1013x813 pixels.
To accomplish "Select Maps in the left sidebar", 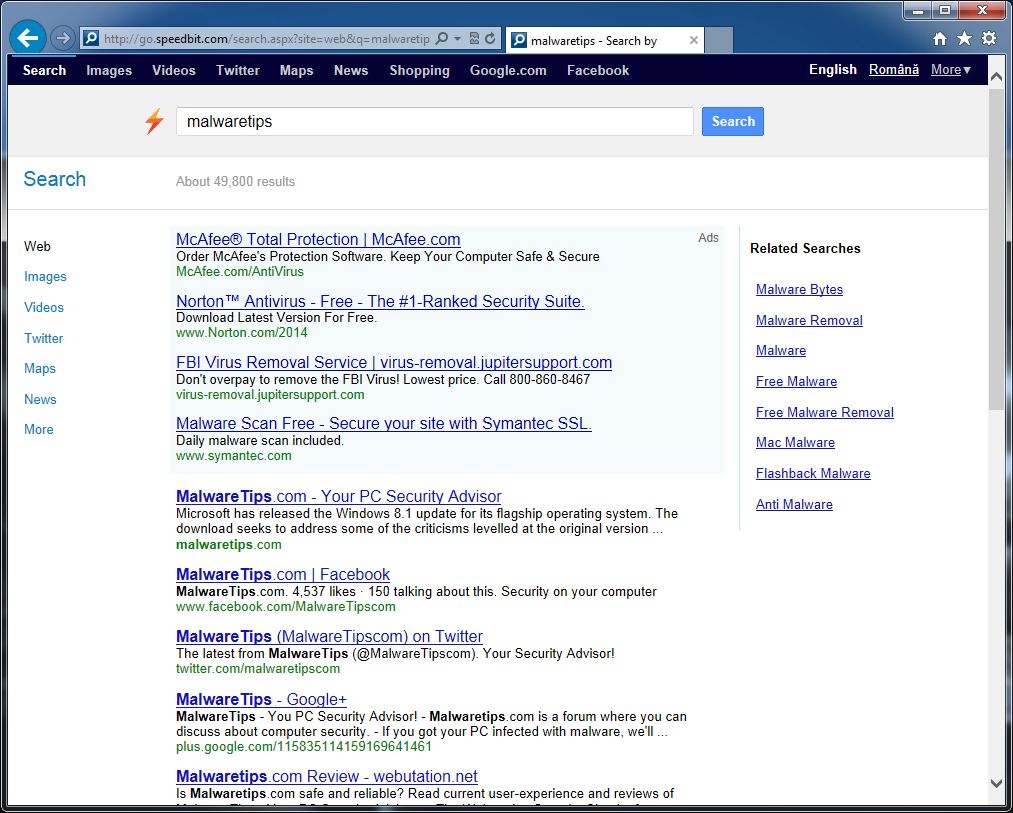I will [x=40, y=368].
